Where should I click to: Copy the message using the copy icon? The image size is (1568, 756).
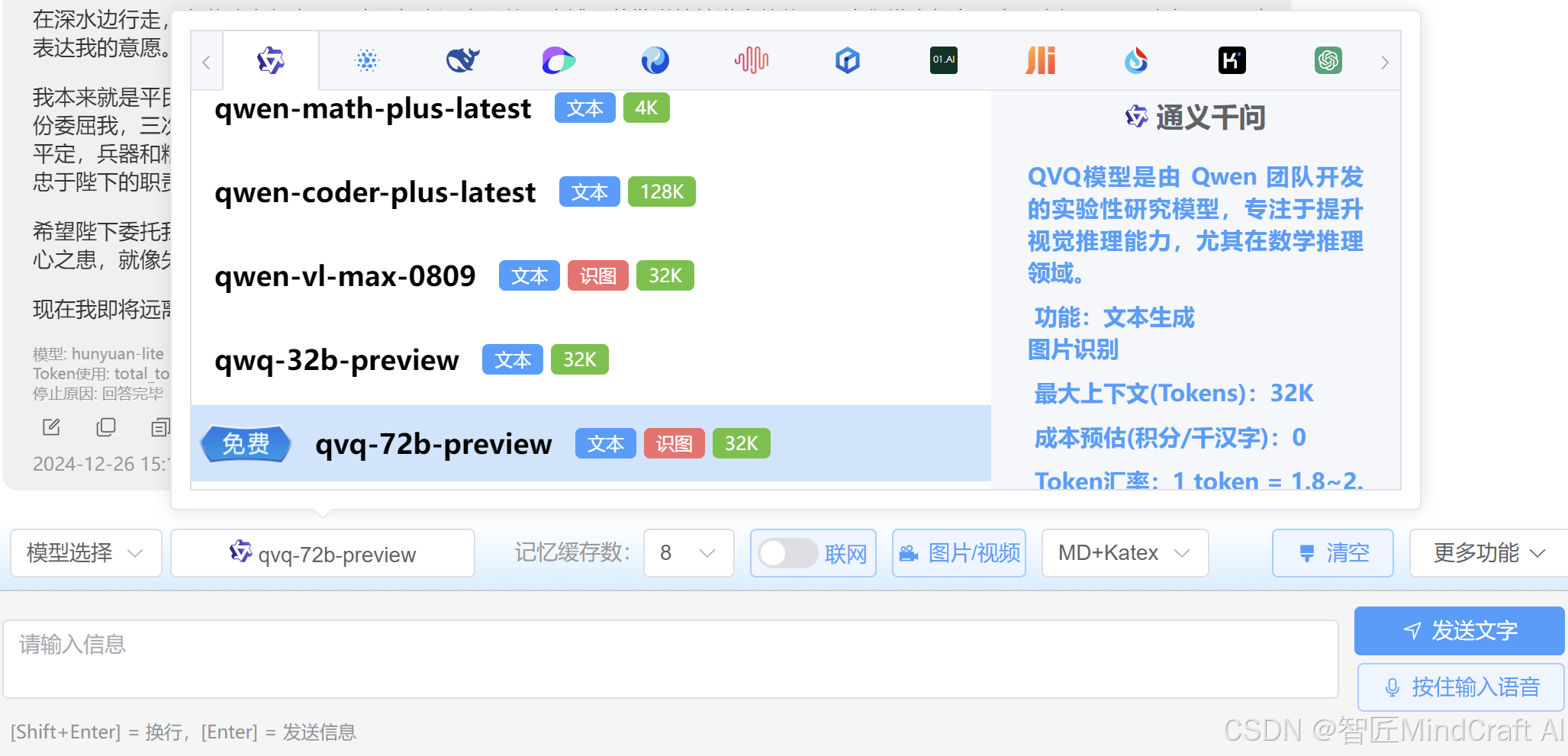click(106, 427)
